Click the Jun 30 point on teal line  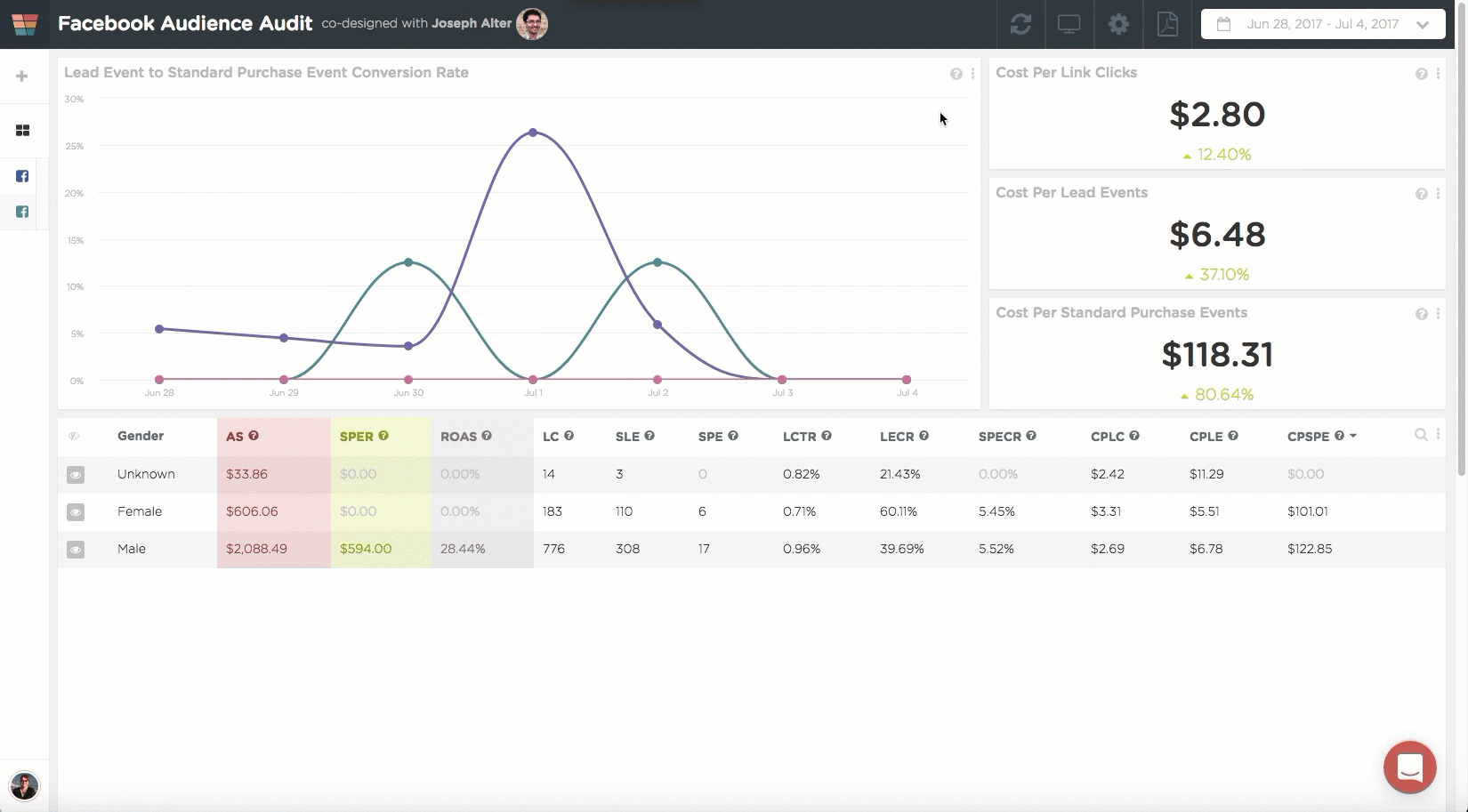click(408, 262)
